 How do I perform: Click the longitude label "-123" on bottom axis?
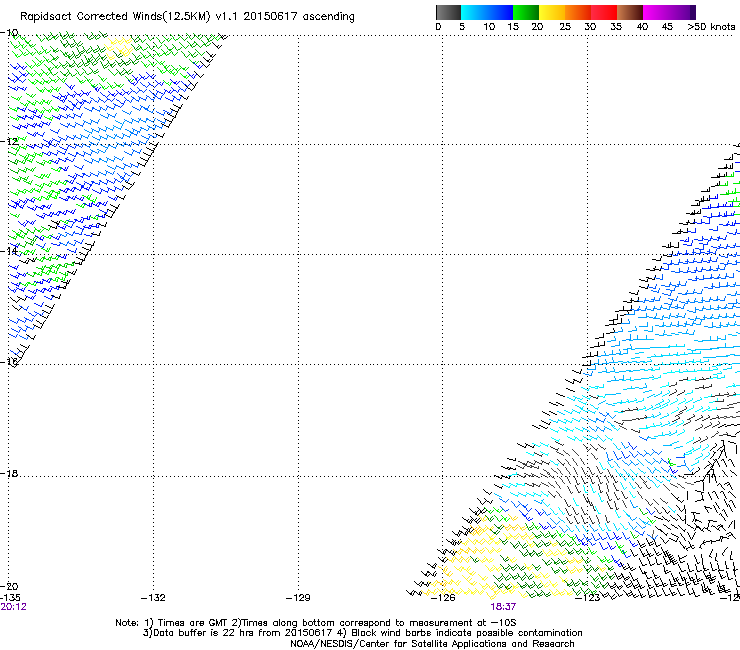(587, 598)
